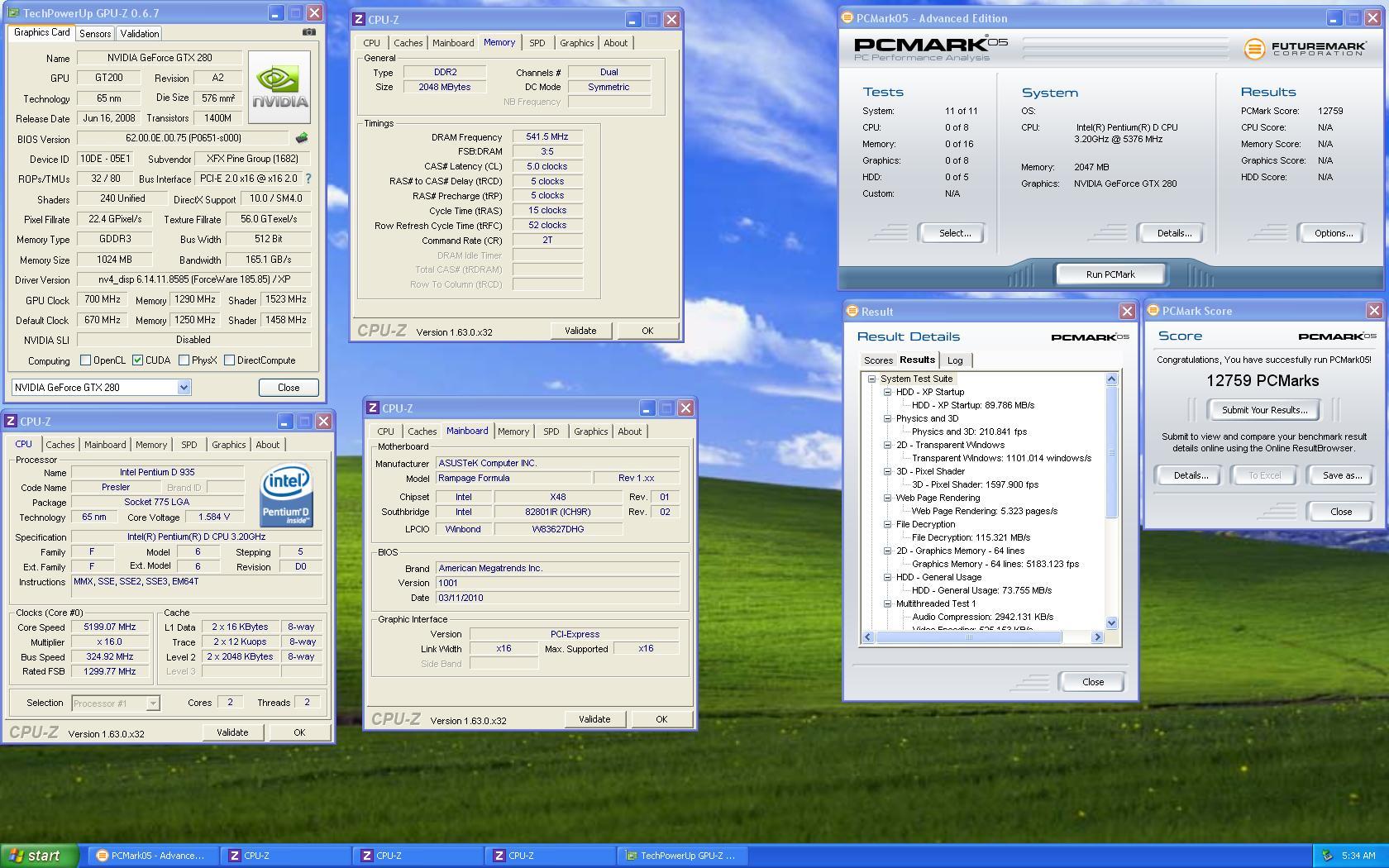Open the Caches tab in CPU-Z CPU window
Screen dimensions: 1389x868
click(x=60, y=445)
